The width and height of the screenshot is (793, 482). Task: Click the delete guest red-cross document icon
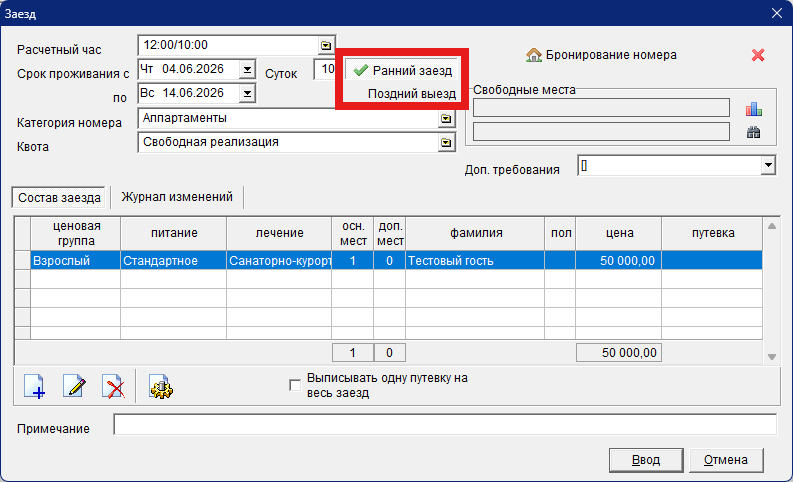click(113, 387)
